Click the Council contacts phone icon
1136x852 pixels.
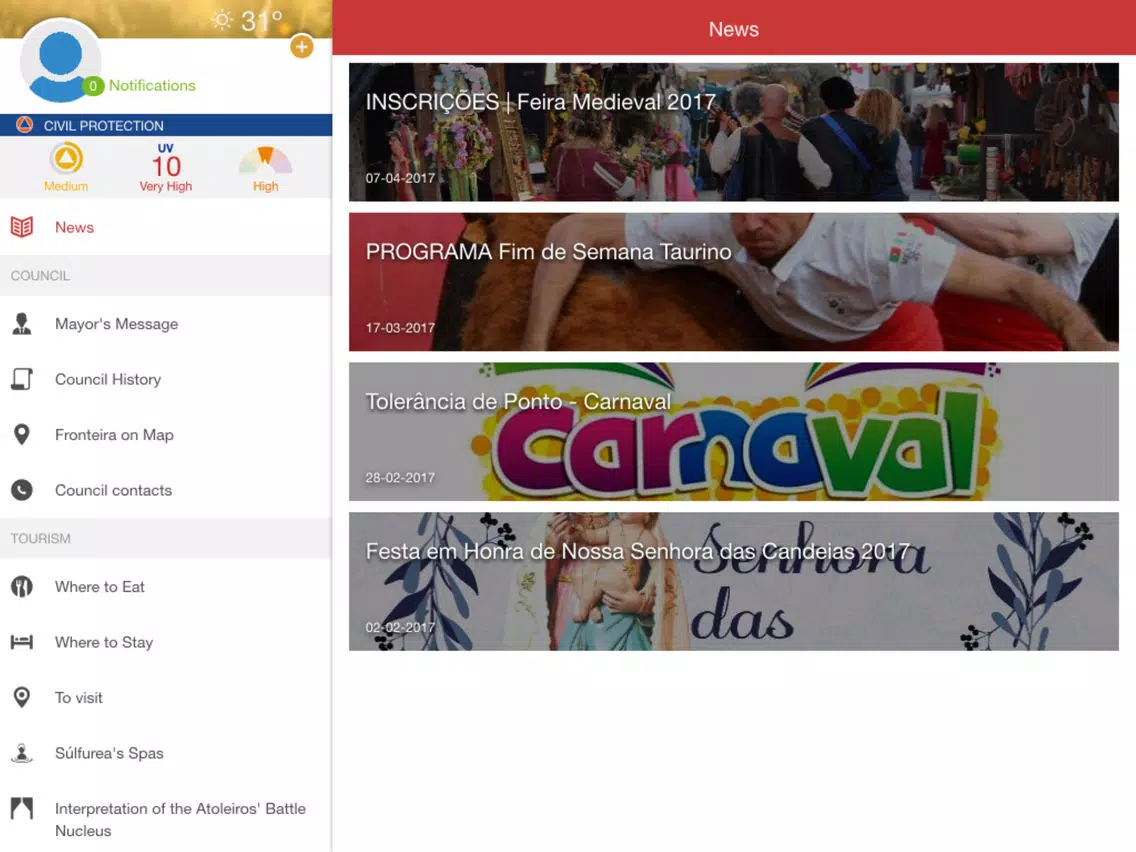pos(22,490)
